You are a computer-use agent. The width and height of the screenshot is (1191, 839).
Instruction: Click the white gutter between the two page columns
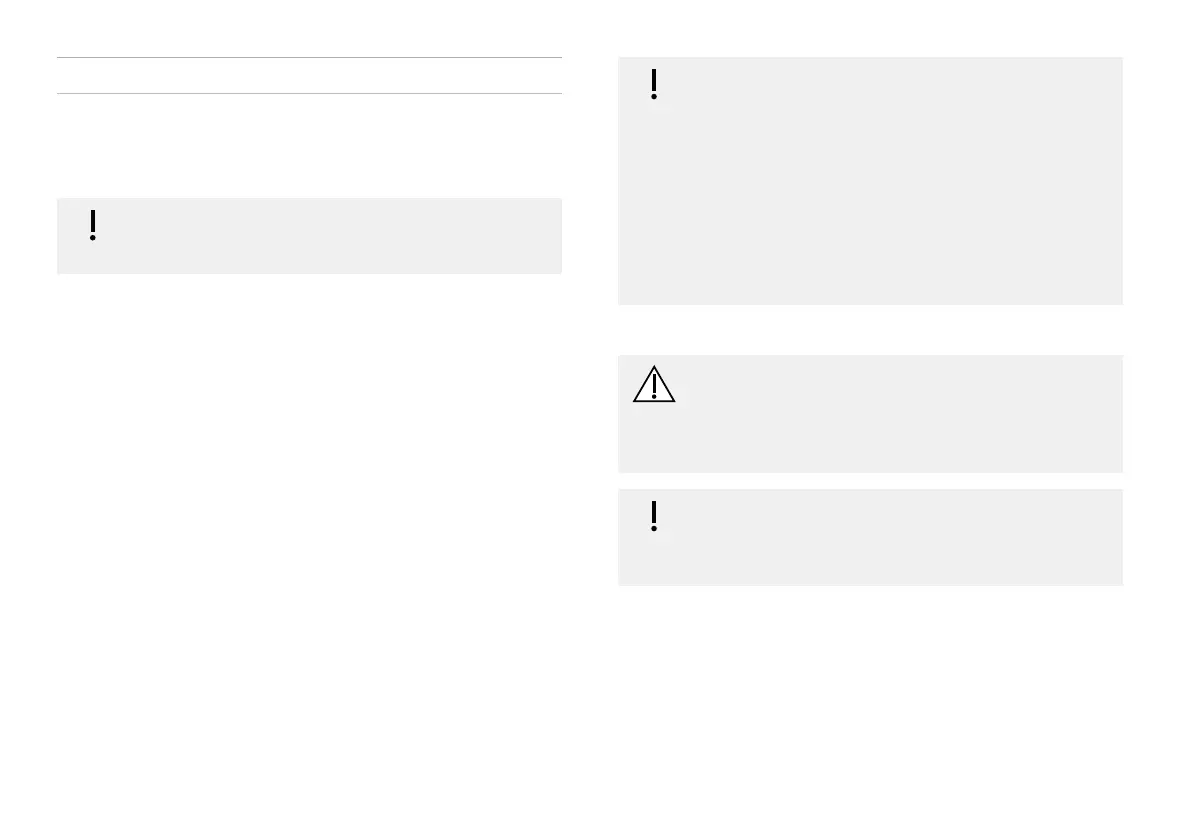pos(590,400)
